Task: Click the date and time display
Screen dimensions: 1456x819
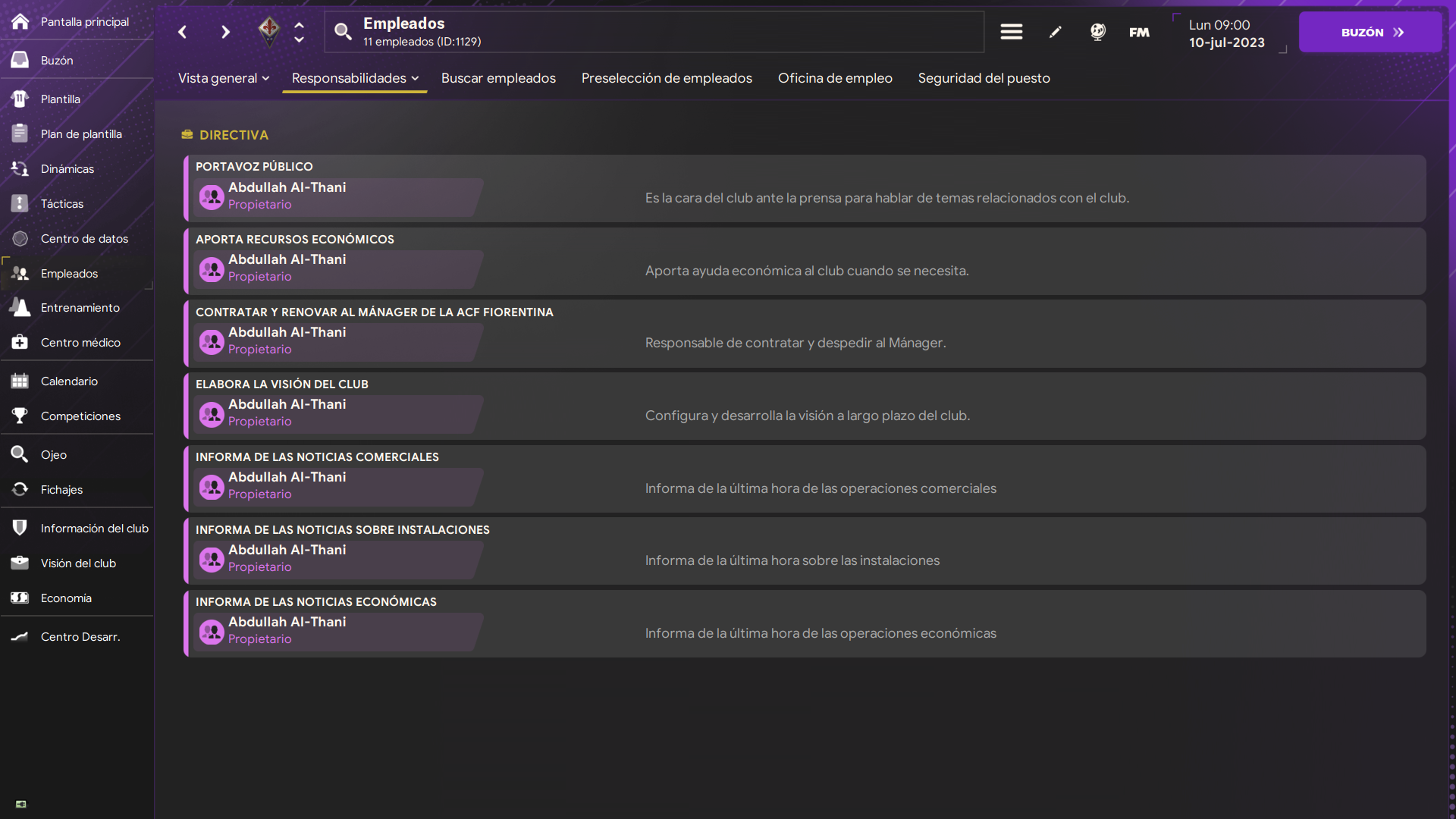Action: (1226, 33)
